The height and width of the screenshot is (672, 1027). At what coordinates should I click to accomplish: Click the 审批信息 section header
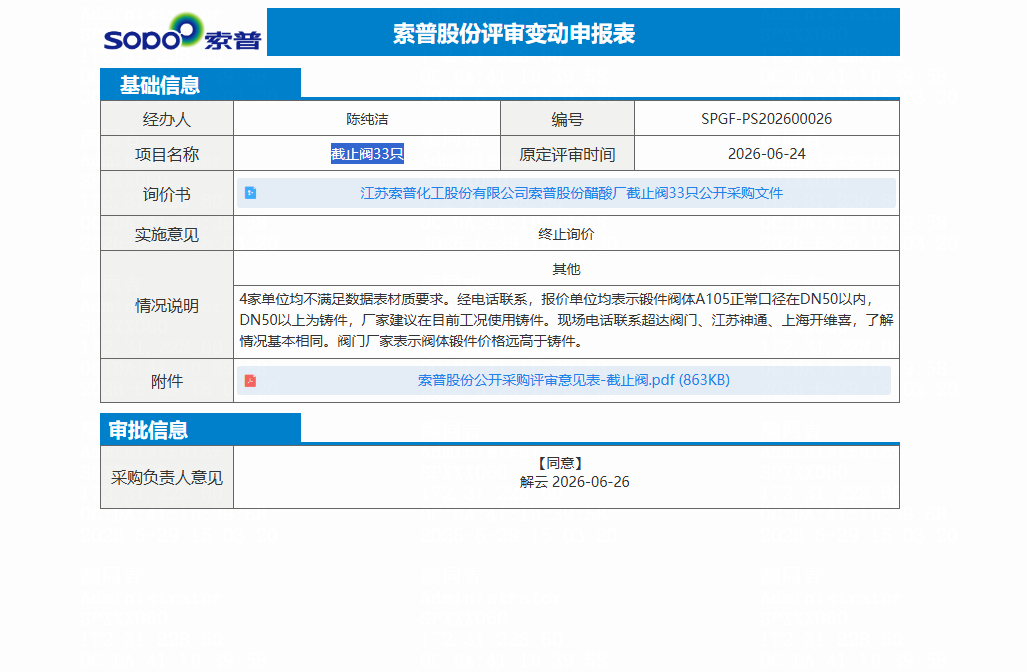[200, 429]
